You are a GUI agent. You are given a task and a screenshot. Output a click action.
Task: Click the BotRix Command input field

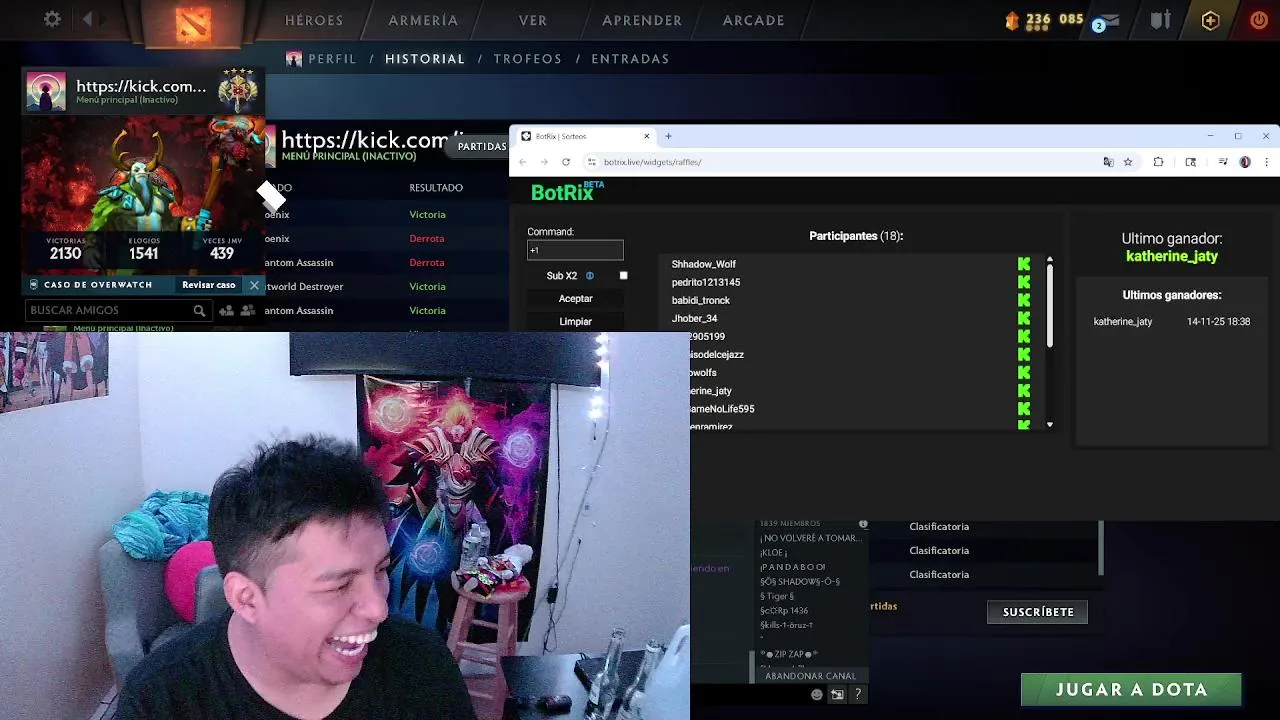pos(575,250)
